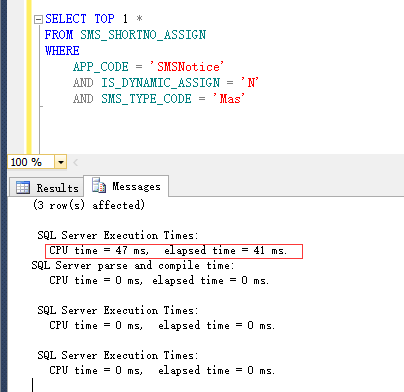Click the horizontal scroll left arrow
Viewport: 404px width, 392px height.
pos(76,163)
